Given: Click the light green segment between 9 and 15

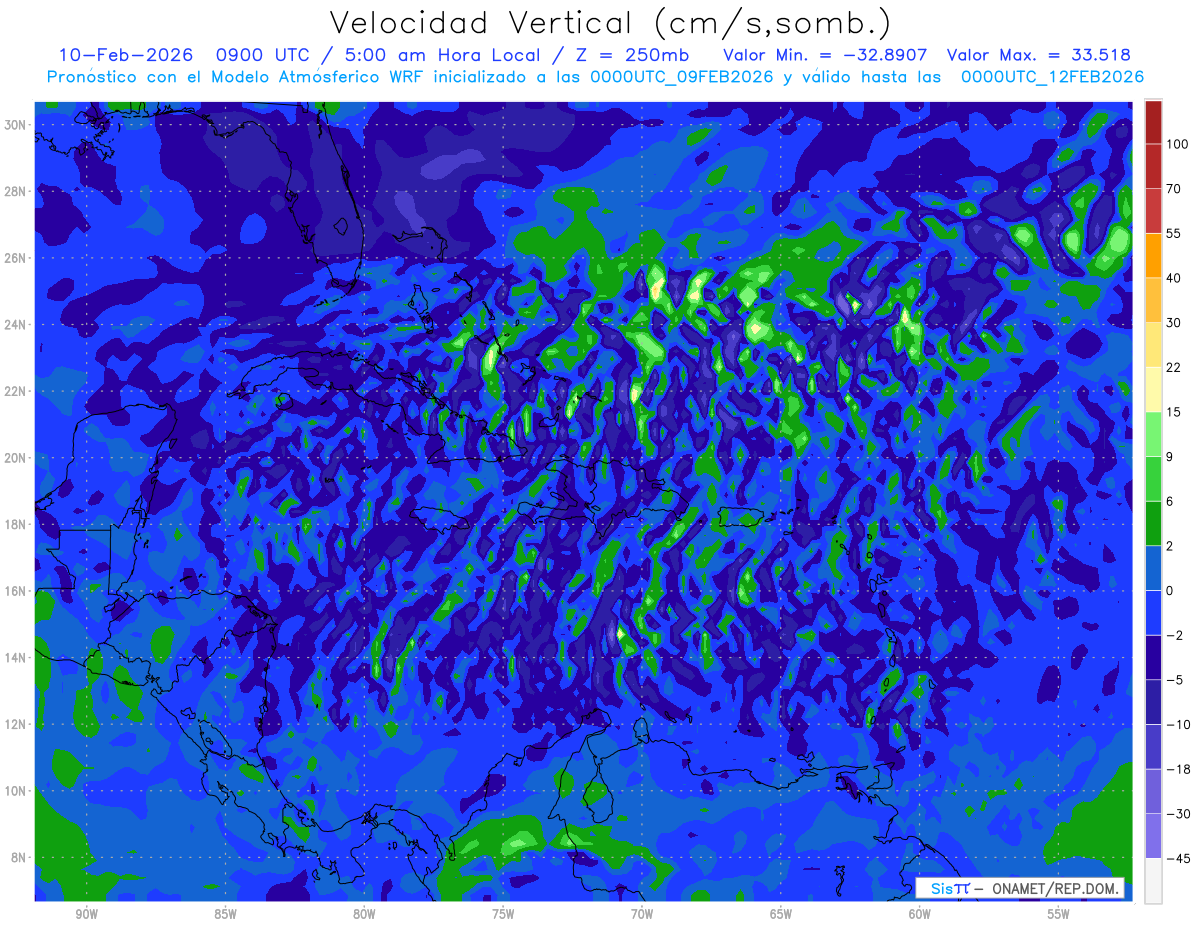Looking at the screenshot, I should pos(1153,434).
